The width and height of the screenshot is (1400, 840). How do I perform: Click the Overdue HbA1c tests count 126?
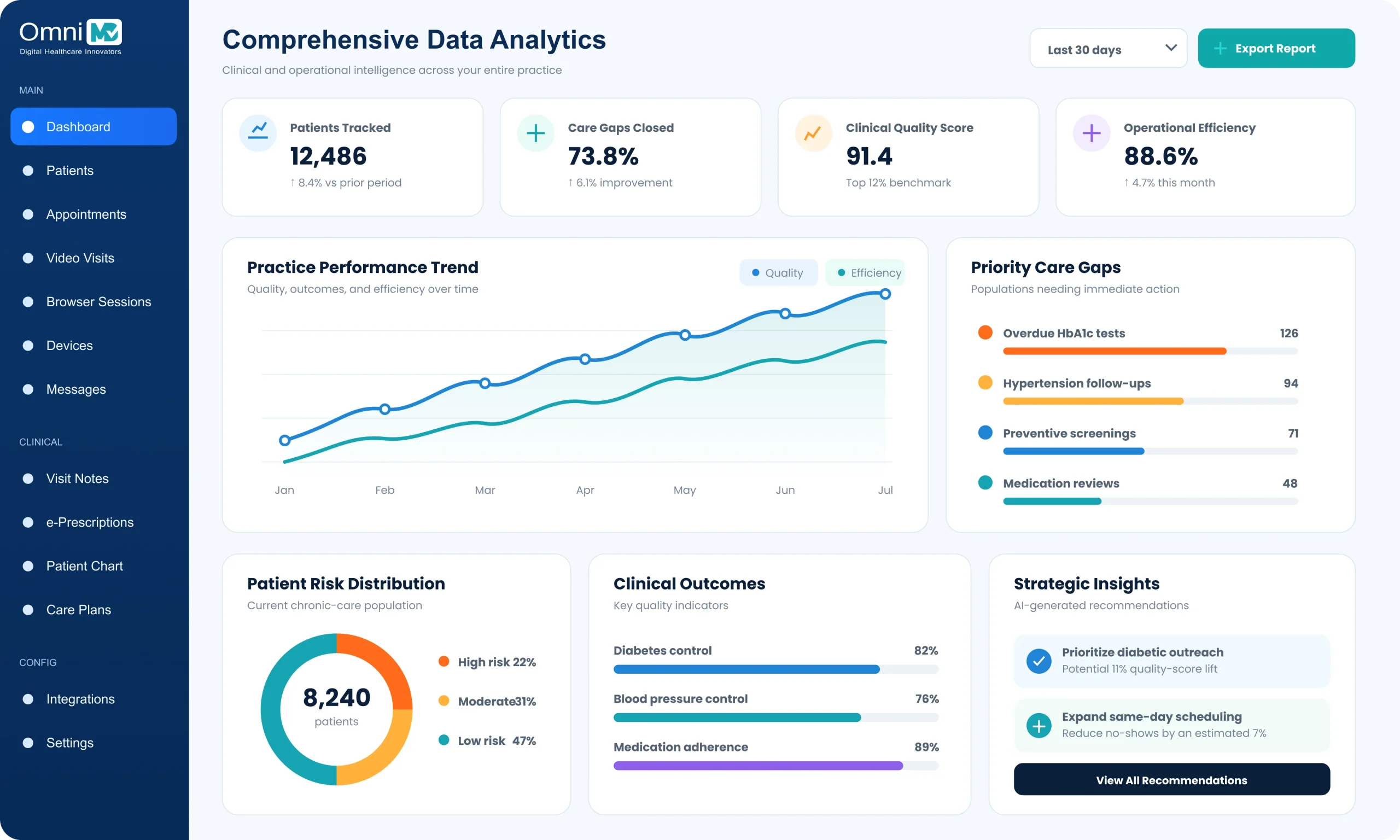click(1288, 334)
